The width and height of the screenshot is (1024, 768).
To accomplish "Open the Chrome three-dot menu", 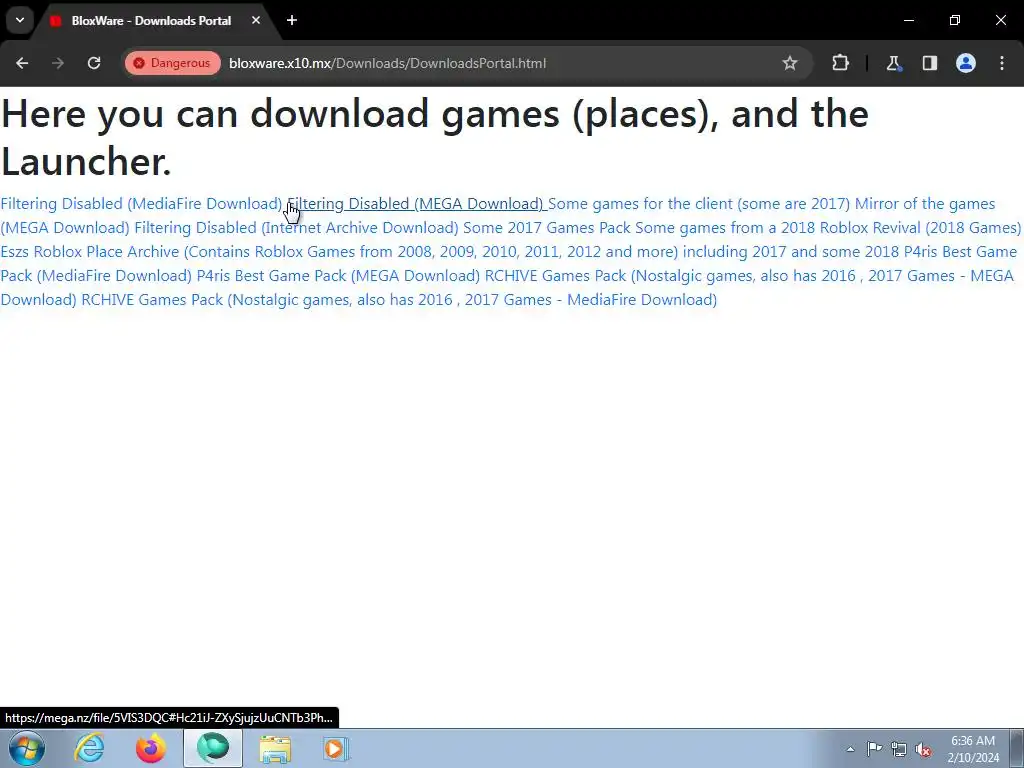I will coord(1002,63).
